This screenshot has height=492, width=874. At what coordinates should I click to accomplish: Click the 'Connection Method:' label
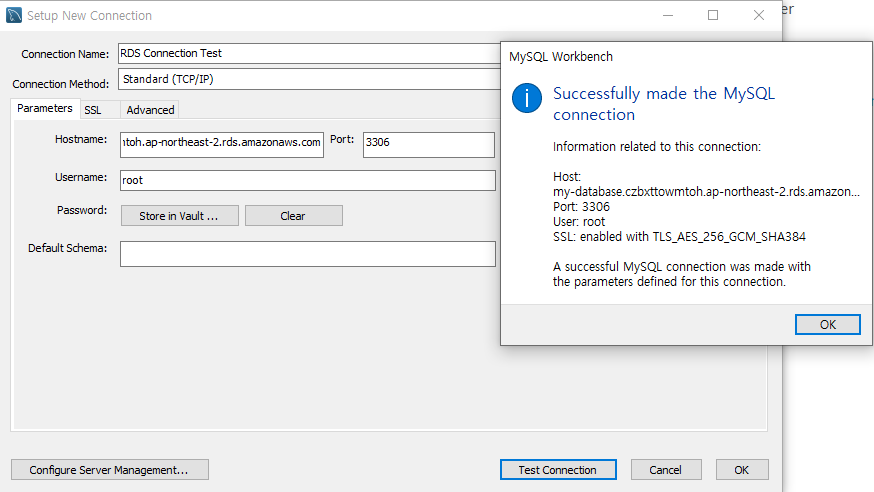point(61,84)
